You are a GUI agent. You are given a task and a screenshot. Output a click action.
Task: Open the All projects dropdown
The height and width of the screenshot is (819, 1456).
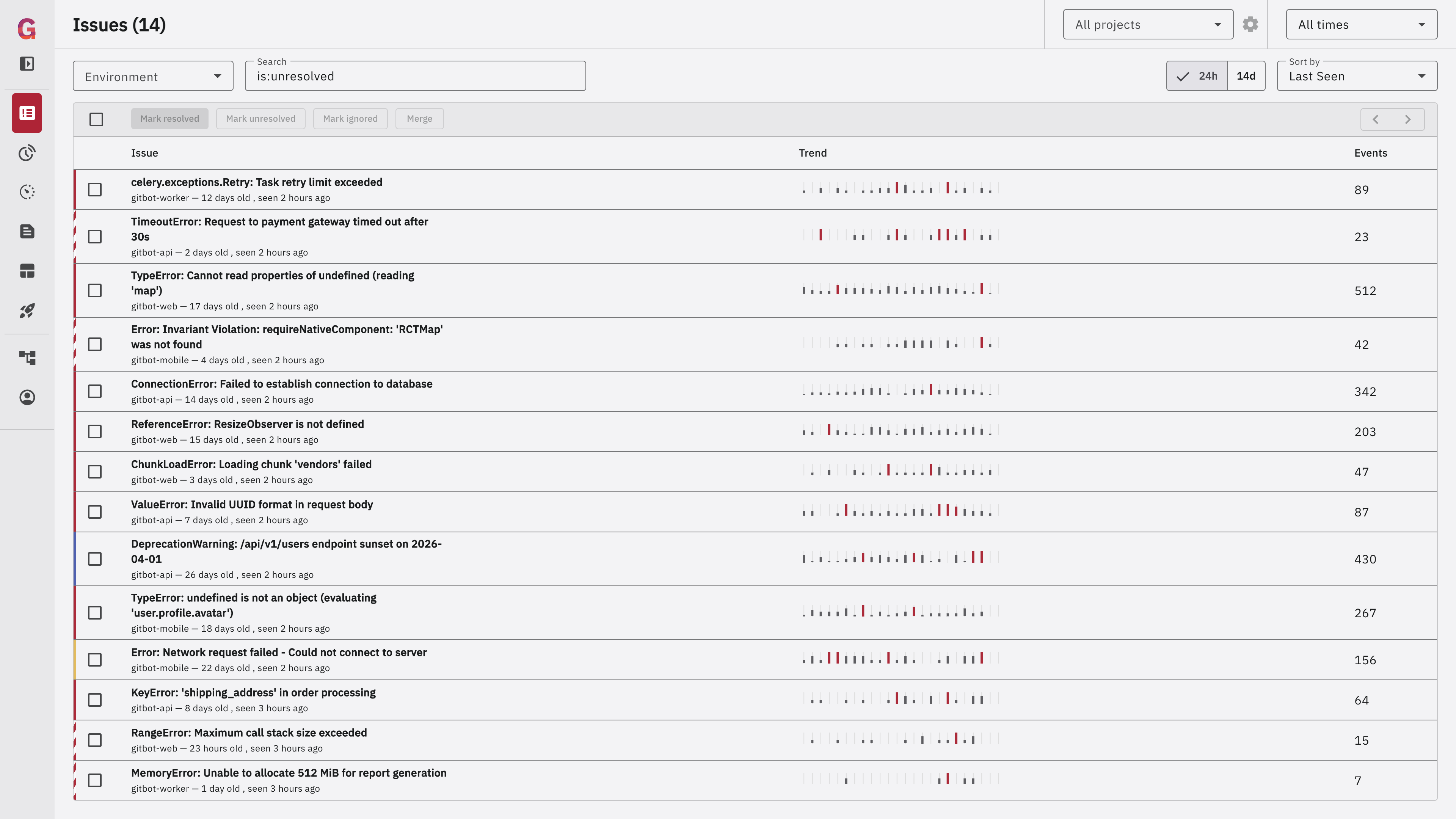(1147, 24)
